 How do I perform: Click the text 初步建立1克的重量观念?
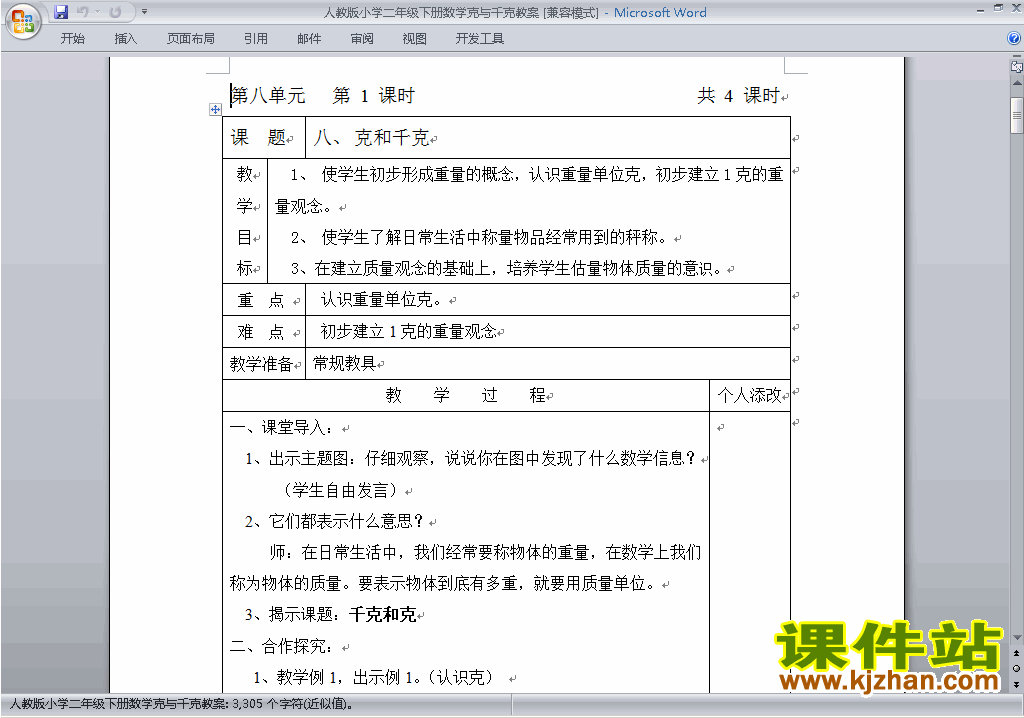pyautogui.click(x=408, y=332)
